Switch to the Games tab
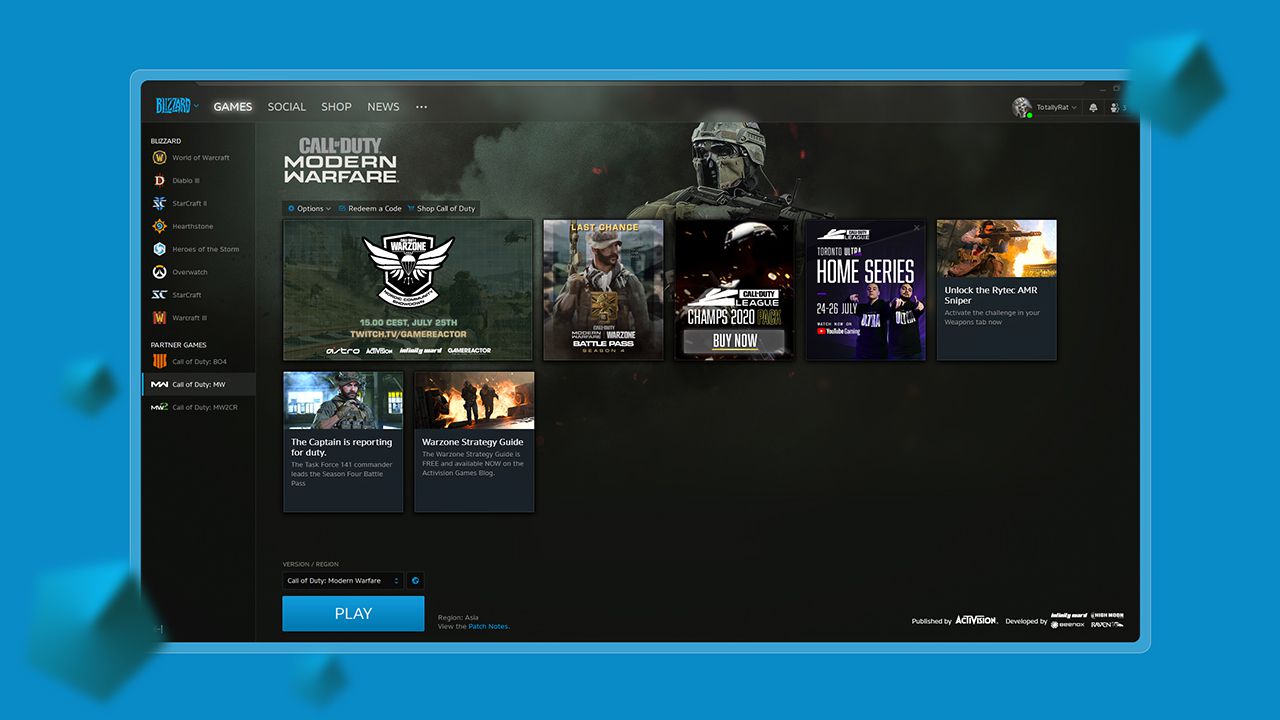The height and width of the screenshot is (720, 1280). pos(233,107)
